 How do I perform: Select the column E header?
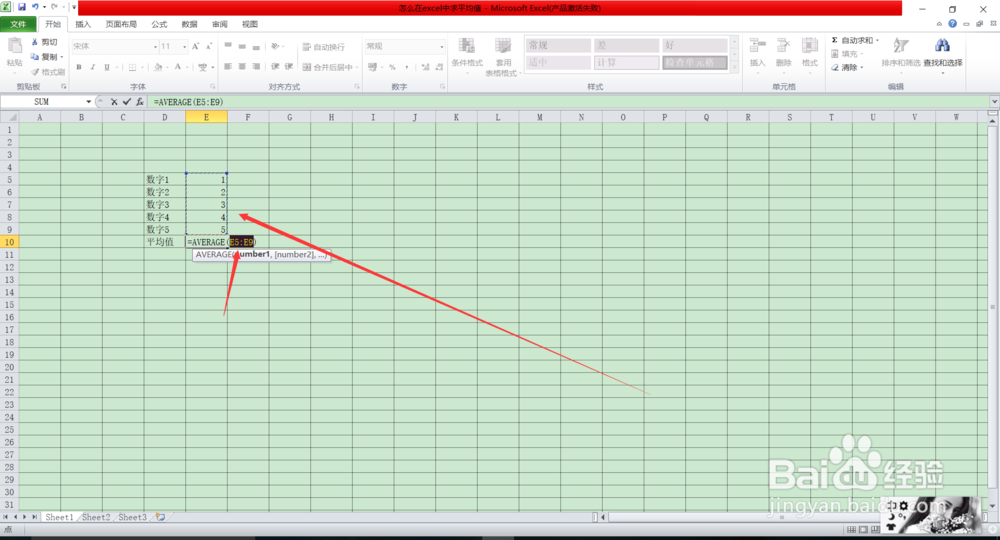206,117
